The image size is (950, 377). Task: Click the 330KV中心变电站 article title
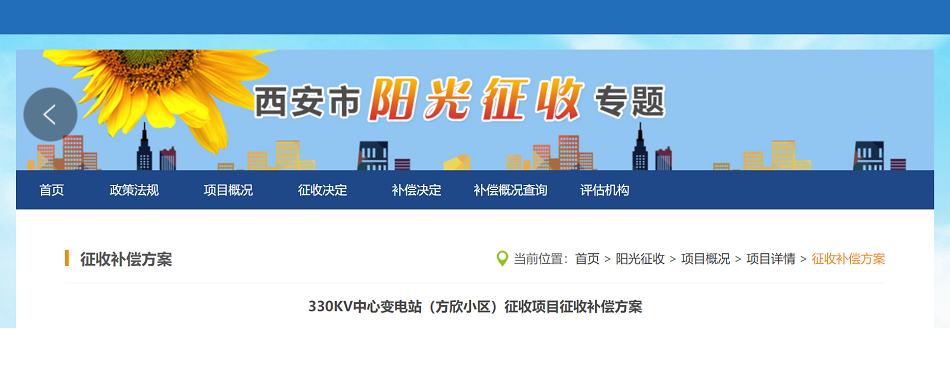pos(475,307)
